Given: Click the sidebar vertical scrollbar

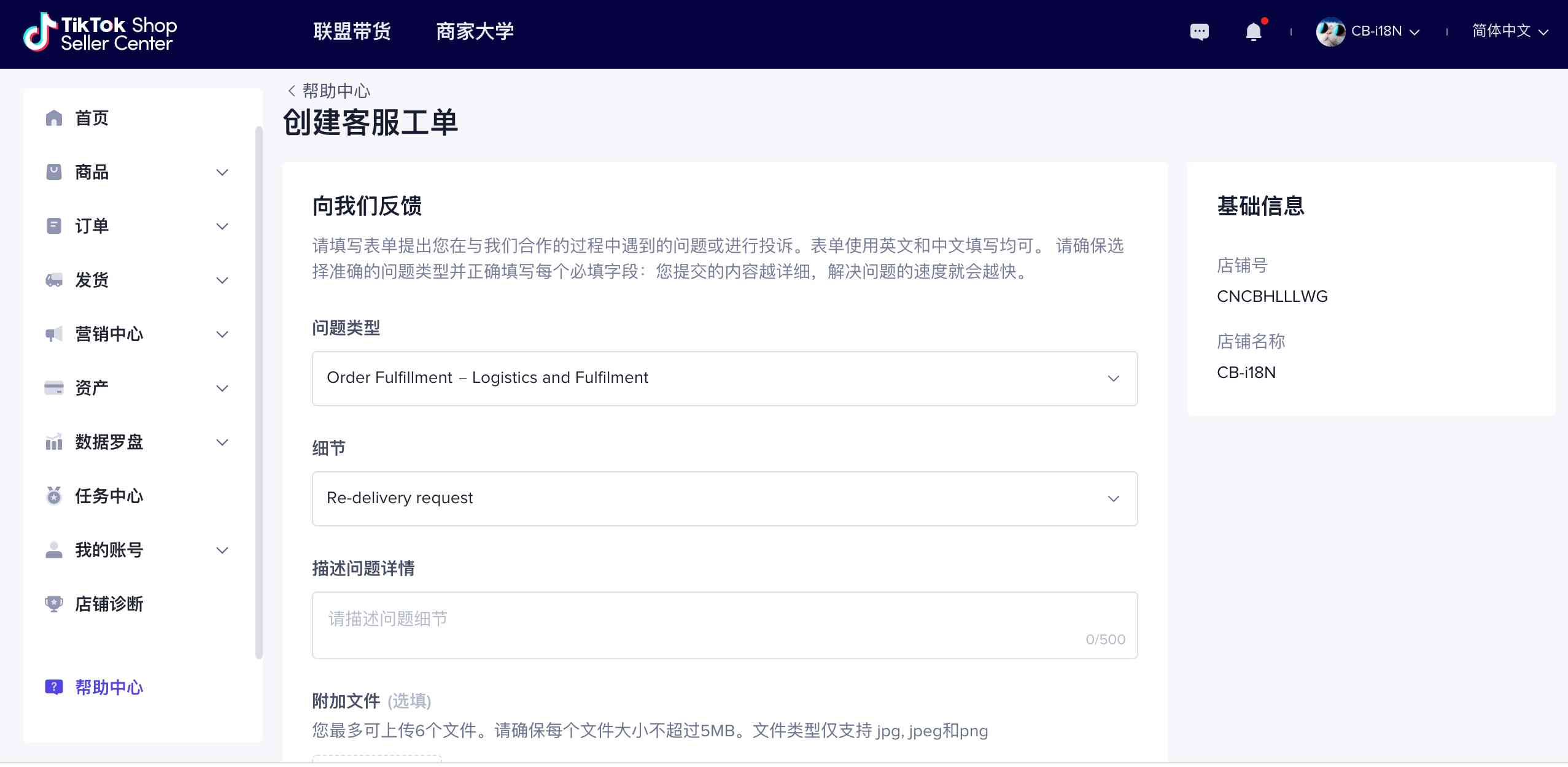Looking at the screenshot, I should 258,393.
